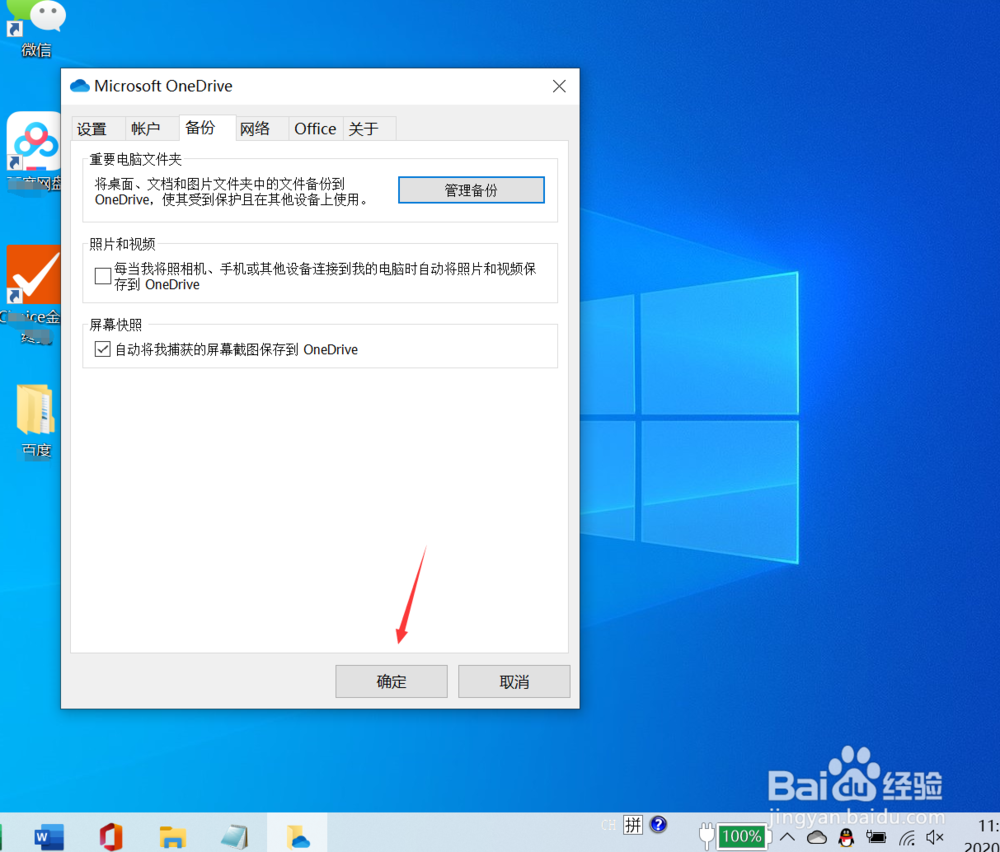Click the 拼 input method indicator
The image size is (1000, 852).
tap(633, 825)
